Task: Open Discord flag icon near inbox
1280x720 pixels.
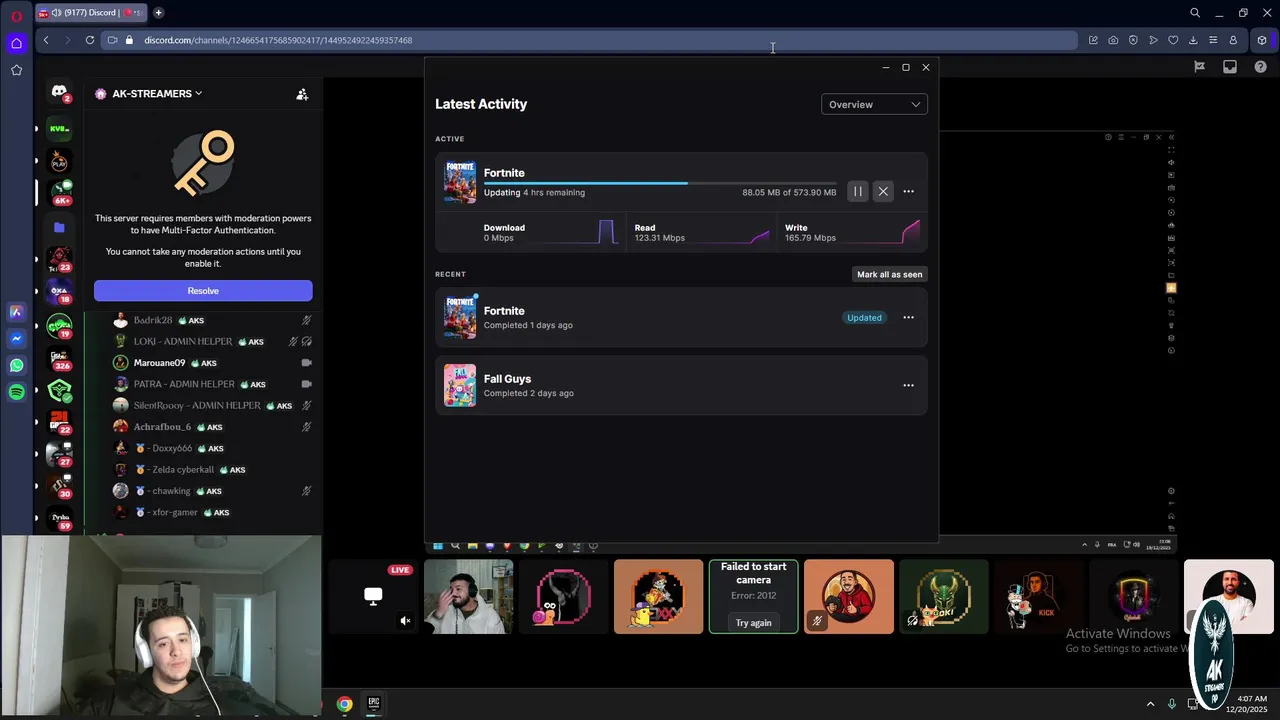Action: click(1199, 67)
